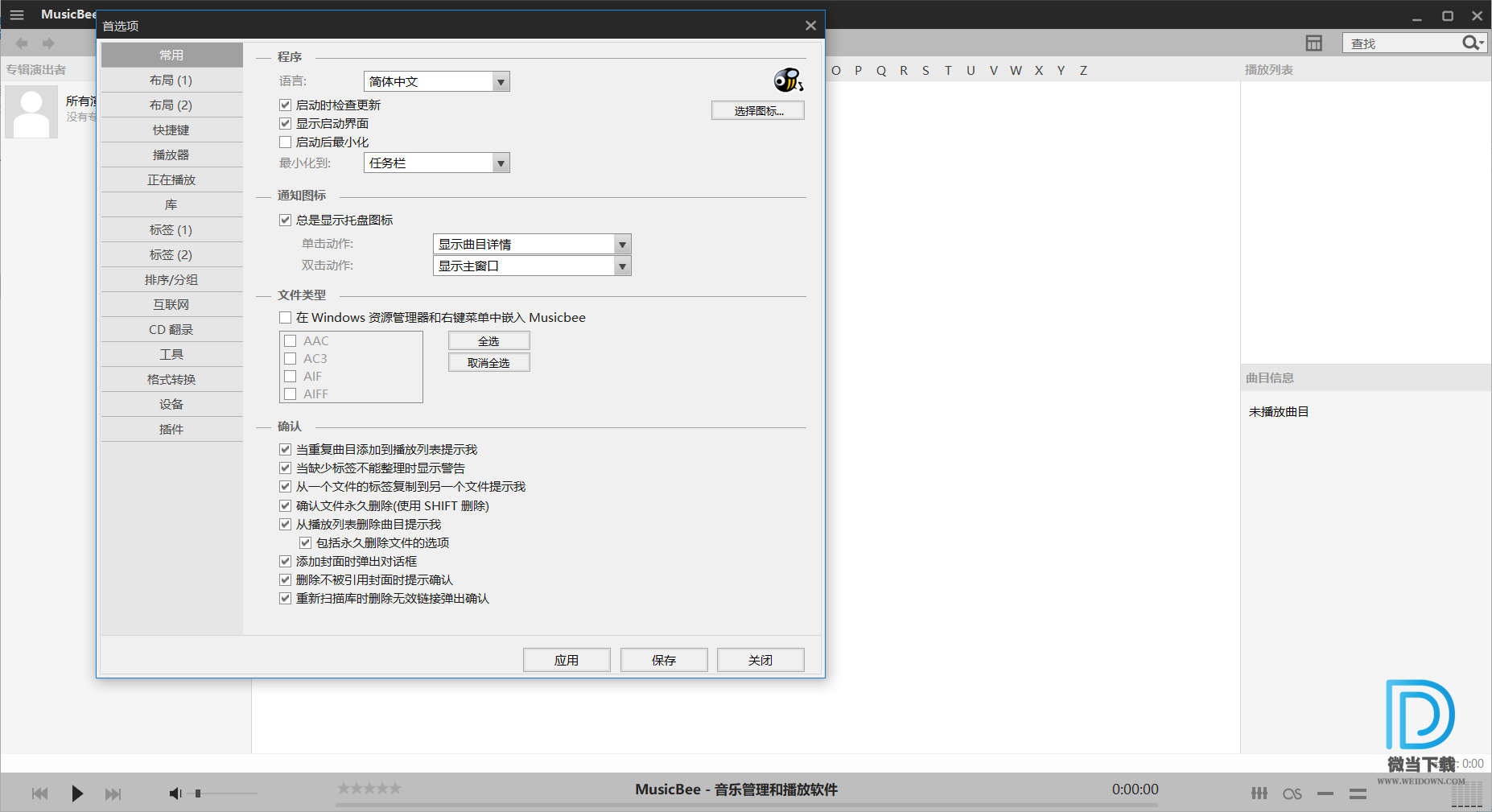Click the forward navigation arrow

click(x=48, y=43)
